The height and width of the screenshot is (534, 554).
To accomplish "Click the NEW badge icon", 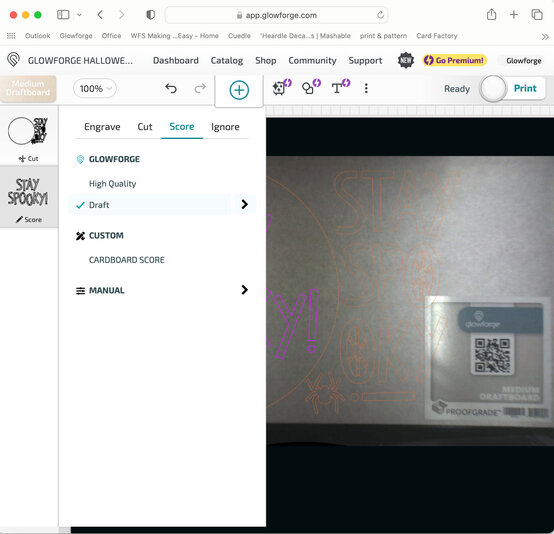I will point(406,60).
